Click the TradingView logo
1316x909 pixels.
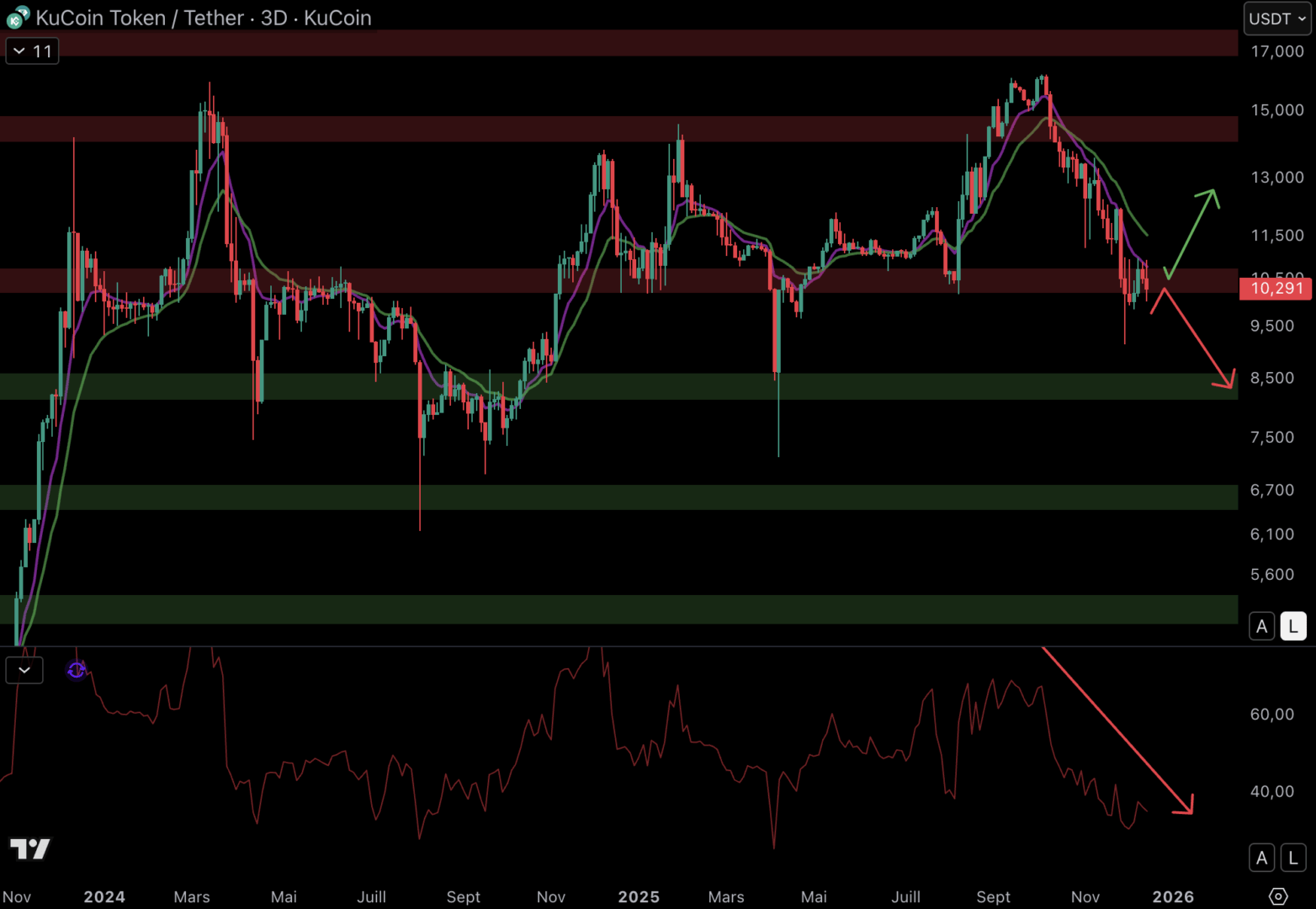pos(30,848)
